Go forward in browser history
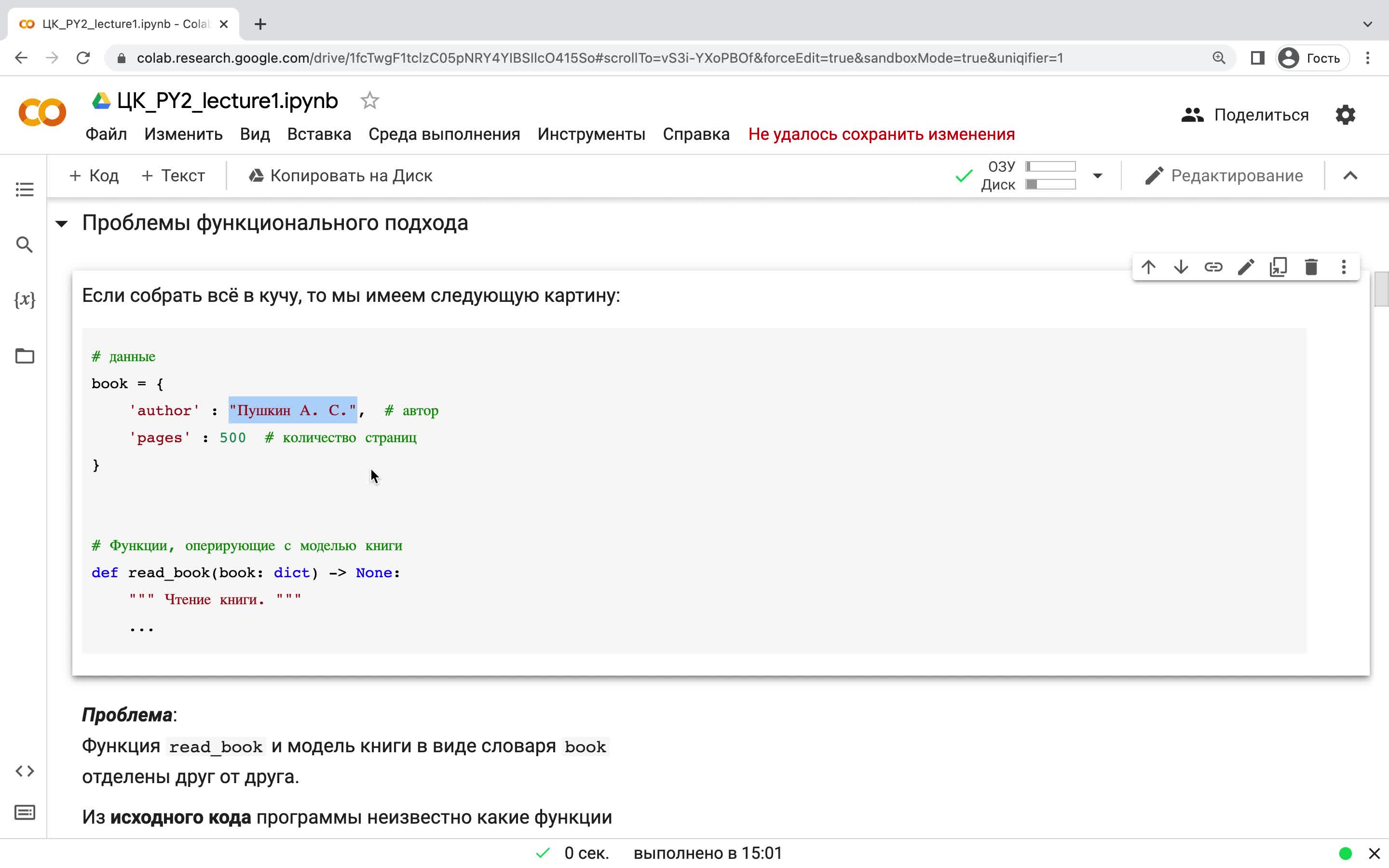Image resolution: width=1389 pixels, height=868 pixels. click(x=52, y=58)
